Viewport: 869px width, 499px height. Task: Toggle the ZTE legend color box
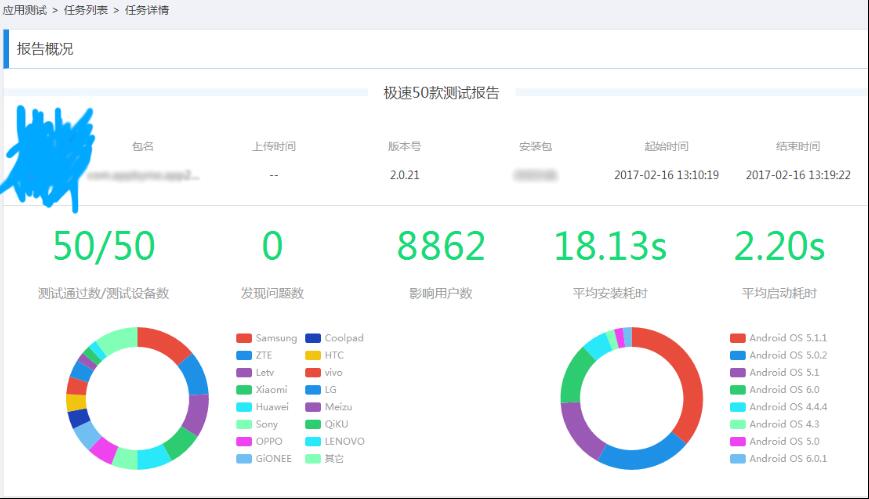click(x=243, y=355)
